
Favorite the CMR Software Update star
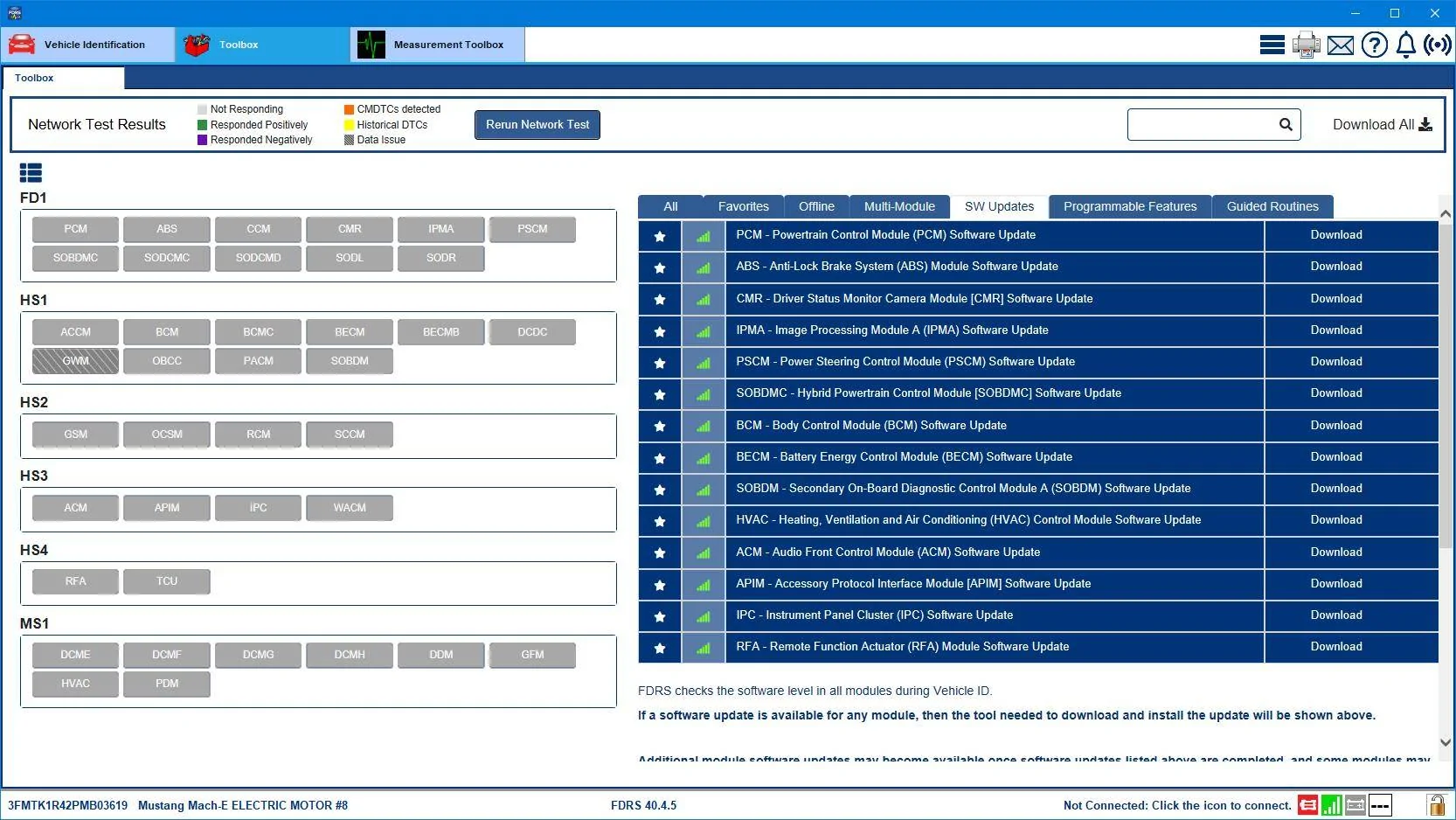point(660,299)
